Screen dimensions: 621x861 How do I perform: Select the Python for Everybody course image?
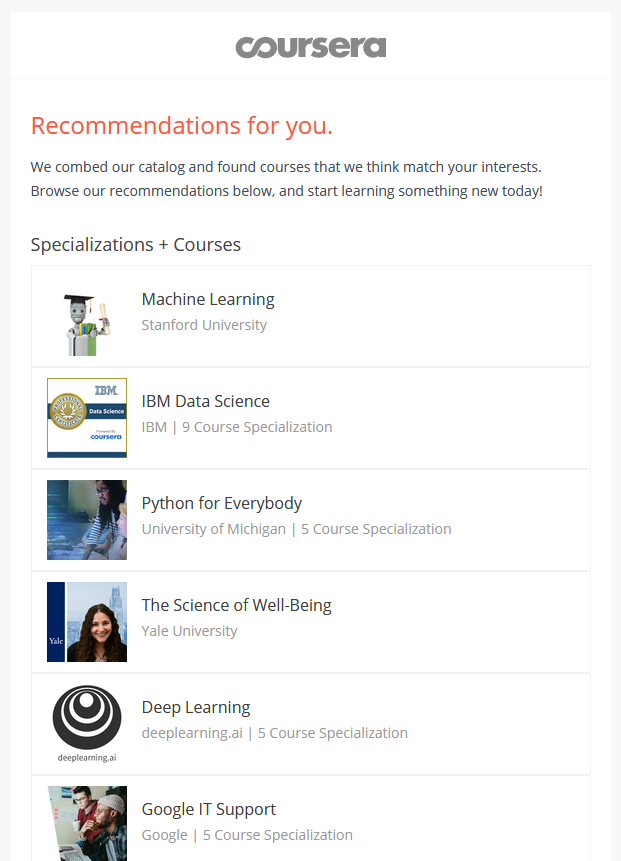tap(87, 520)
